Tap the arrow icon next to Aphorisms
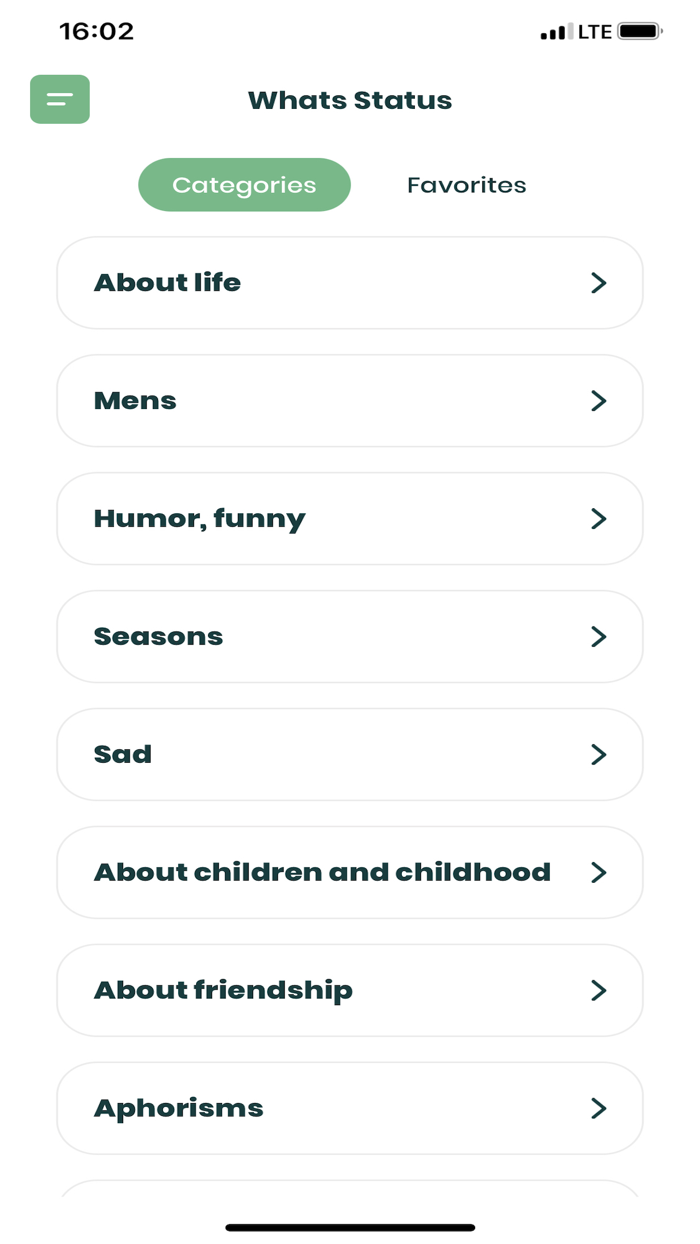Screen dimensions: 700x1244 [599, 1108]
